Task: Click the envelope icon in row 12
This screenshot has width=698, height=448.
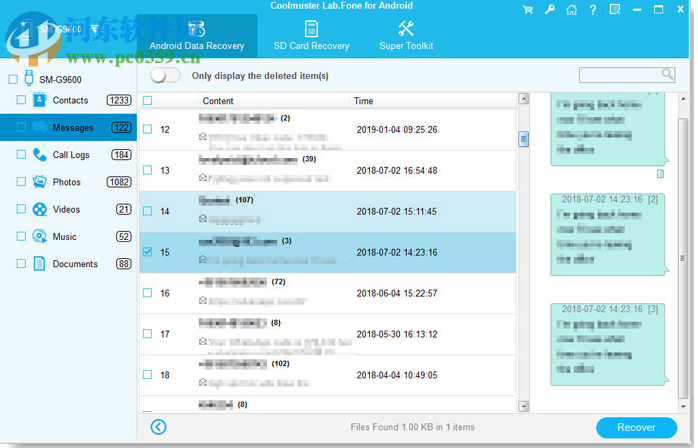Action: [x=203, y=136]
